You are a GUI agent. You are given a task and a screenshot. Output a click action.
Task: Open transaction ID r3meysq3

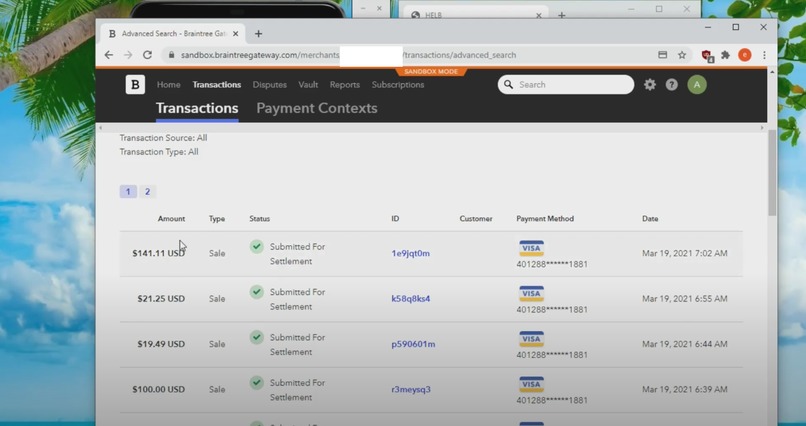[x=411, y=390]
